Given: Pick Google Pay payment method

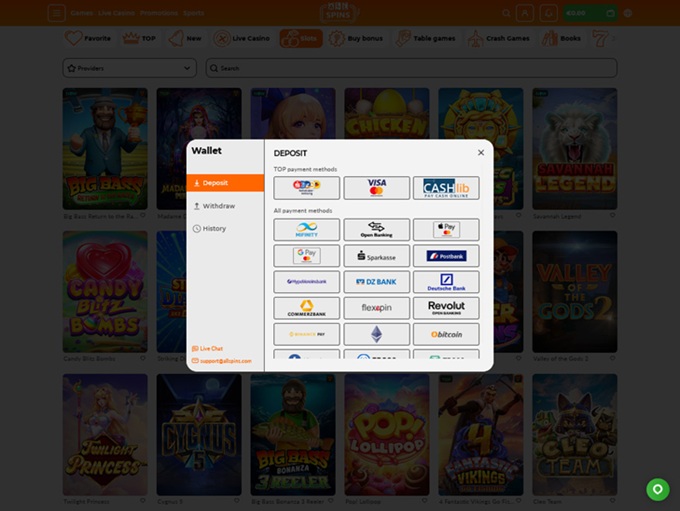Looking at the screenshot, I should (x=306, y=256).
